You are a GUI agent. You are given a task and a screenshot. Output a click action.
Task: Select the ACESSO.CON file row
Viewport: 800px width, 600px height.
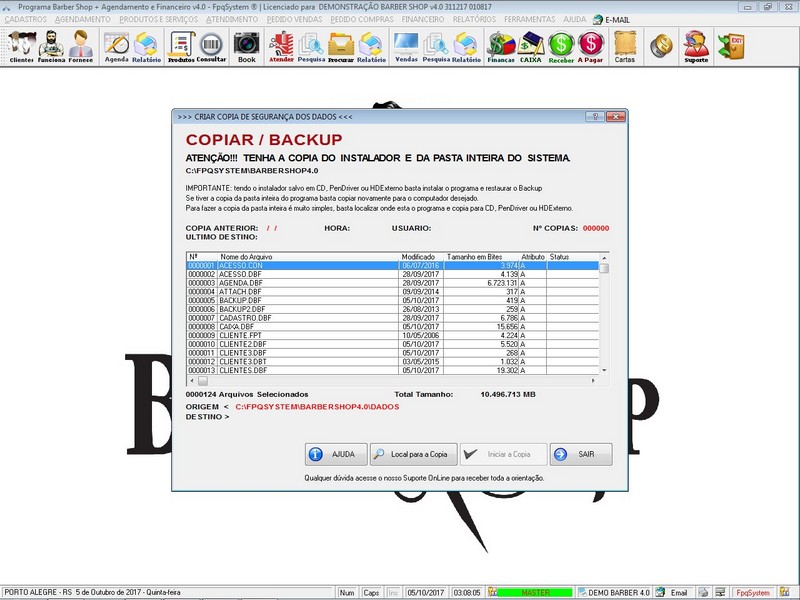point(392,265)
